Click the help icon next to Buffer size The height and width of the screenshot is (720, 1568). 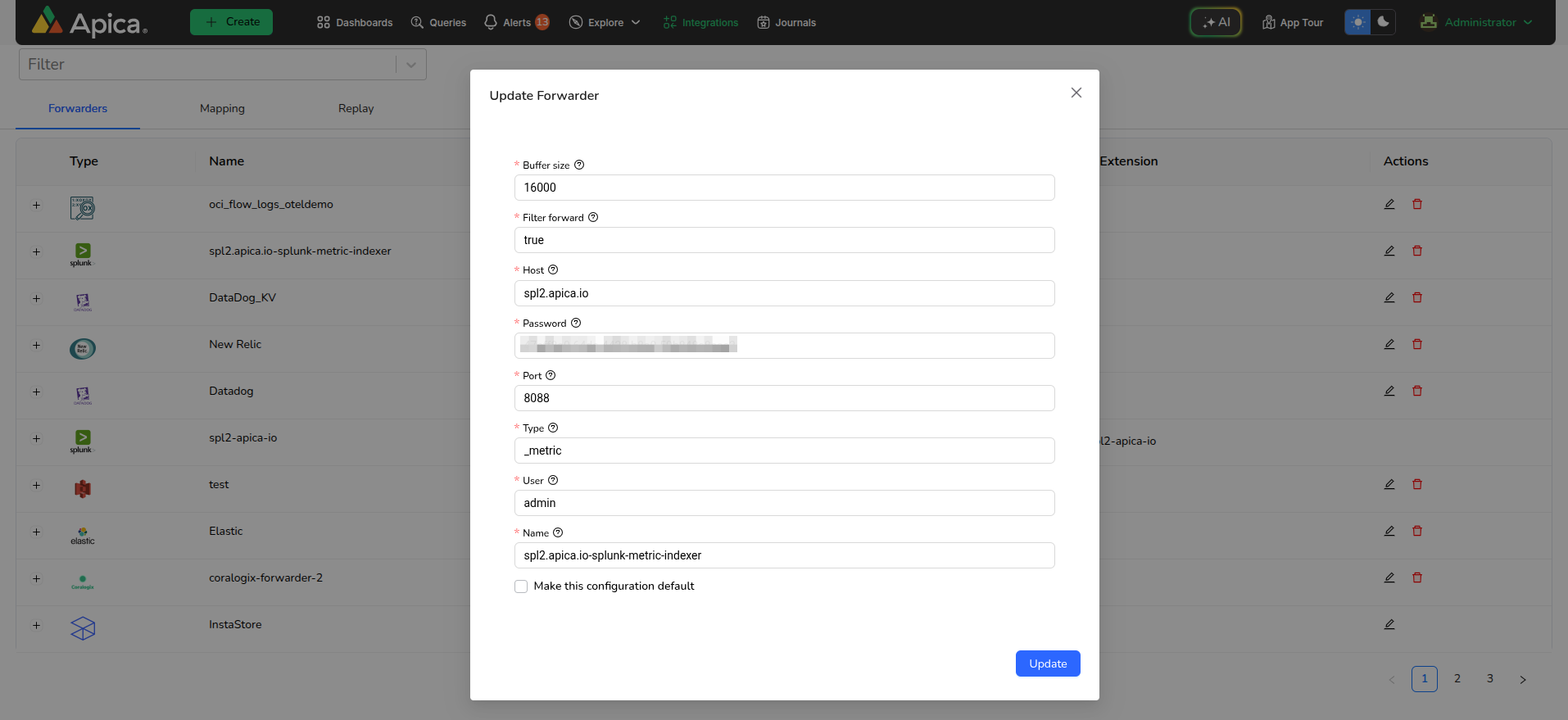pos(579,165)
